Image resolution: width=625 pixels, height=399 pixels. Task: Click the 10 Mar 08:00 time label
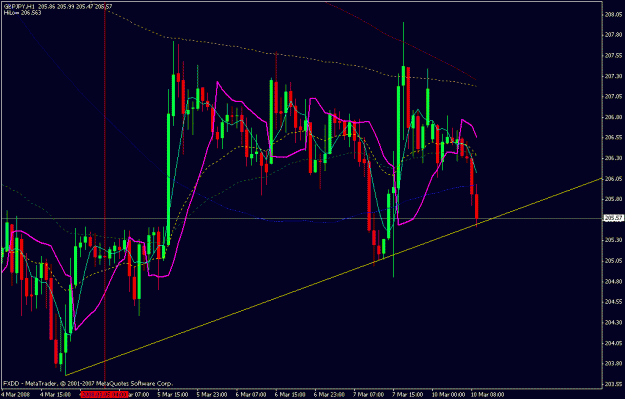tap(487, 395)
